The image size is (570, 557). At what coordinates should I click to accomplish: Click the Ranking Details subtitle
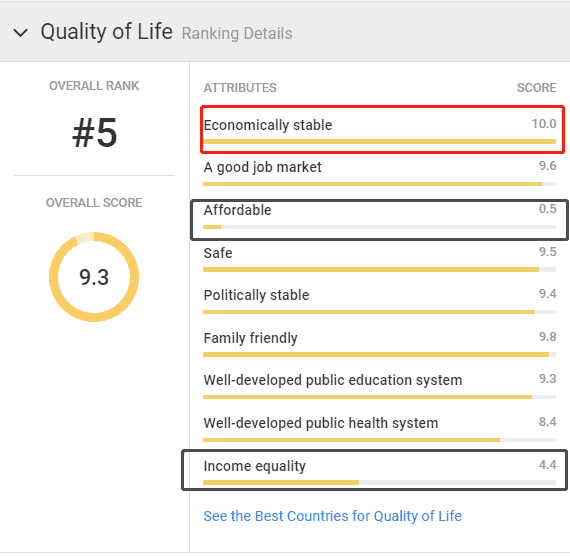[x=237, y=33]
